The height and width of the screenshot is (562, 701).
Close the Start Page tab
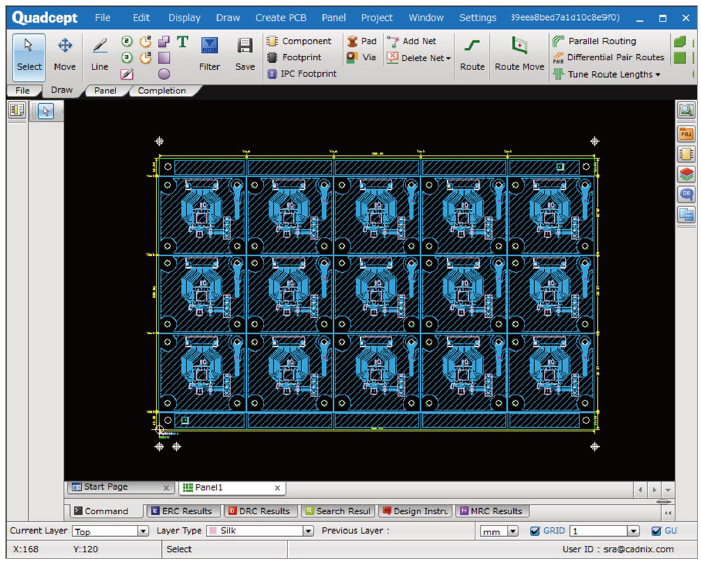click(166, 488)
